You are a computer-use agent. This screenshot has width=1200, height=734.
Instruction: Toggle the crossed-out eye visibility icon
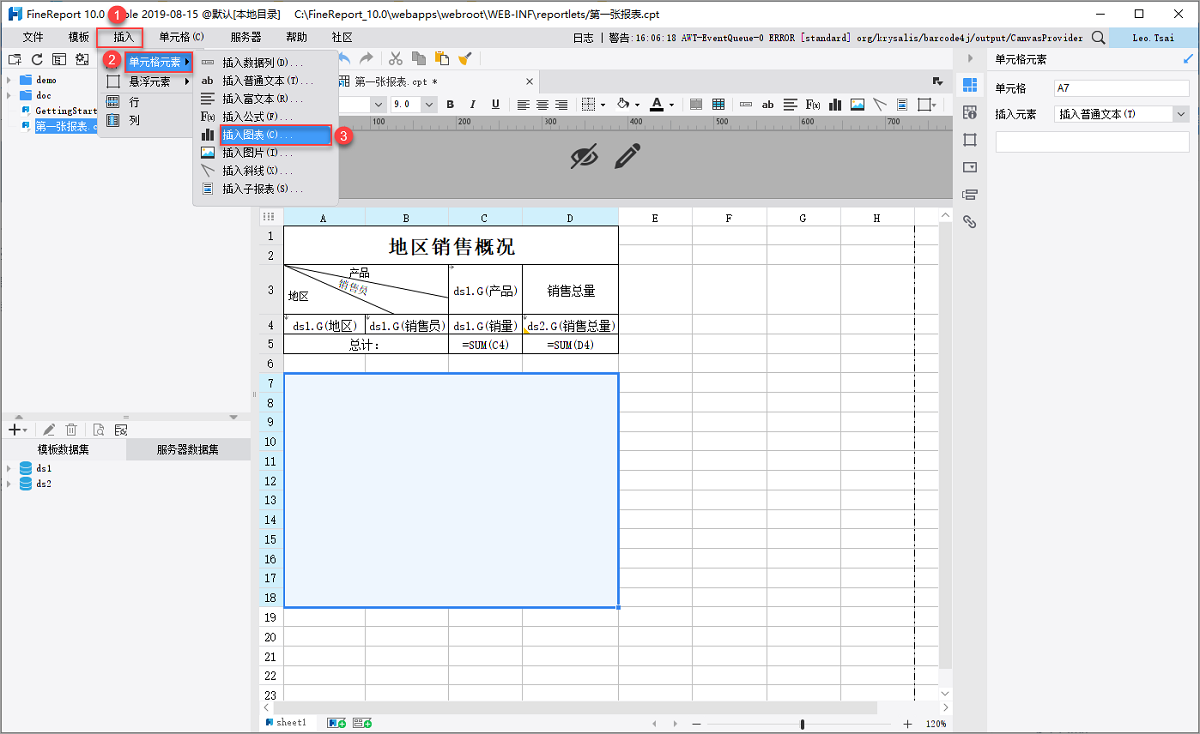(584, 156)
